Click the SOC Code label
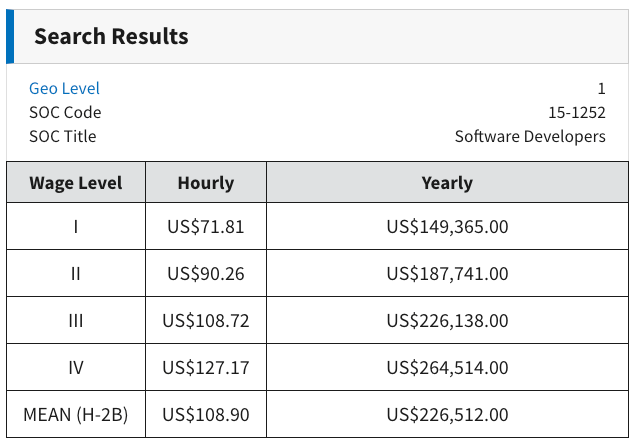633x445 pixels. click(x=65, y=113)
